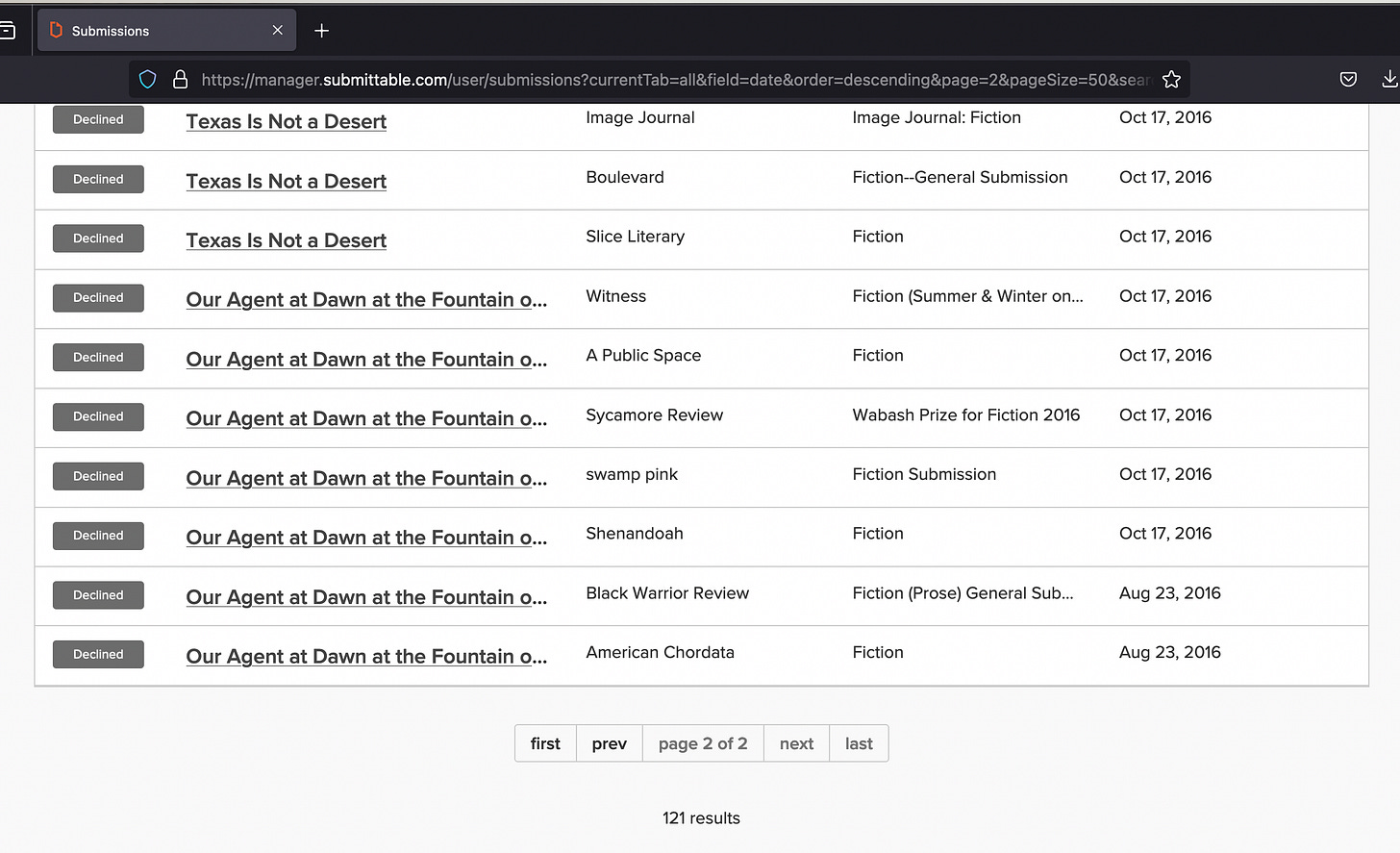This screenshot has height=853, width=1400.
Task: Open the tab list icon at the window's top left
Action: pos(7,31)
